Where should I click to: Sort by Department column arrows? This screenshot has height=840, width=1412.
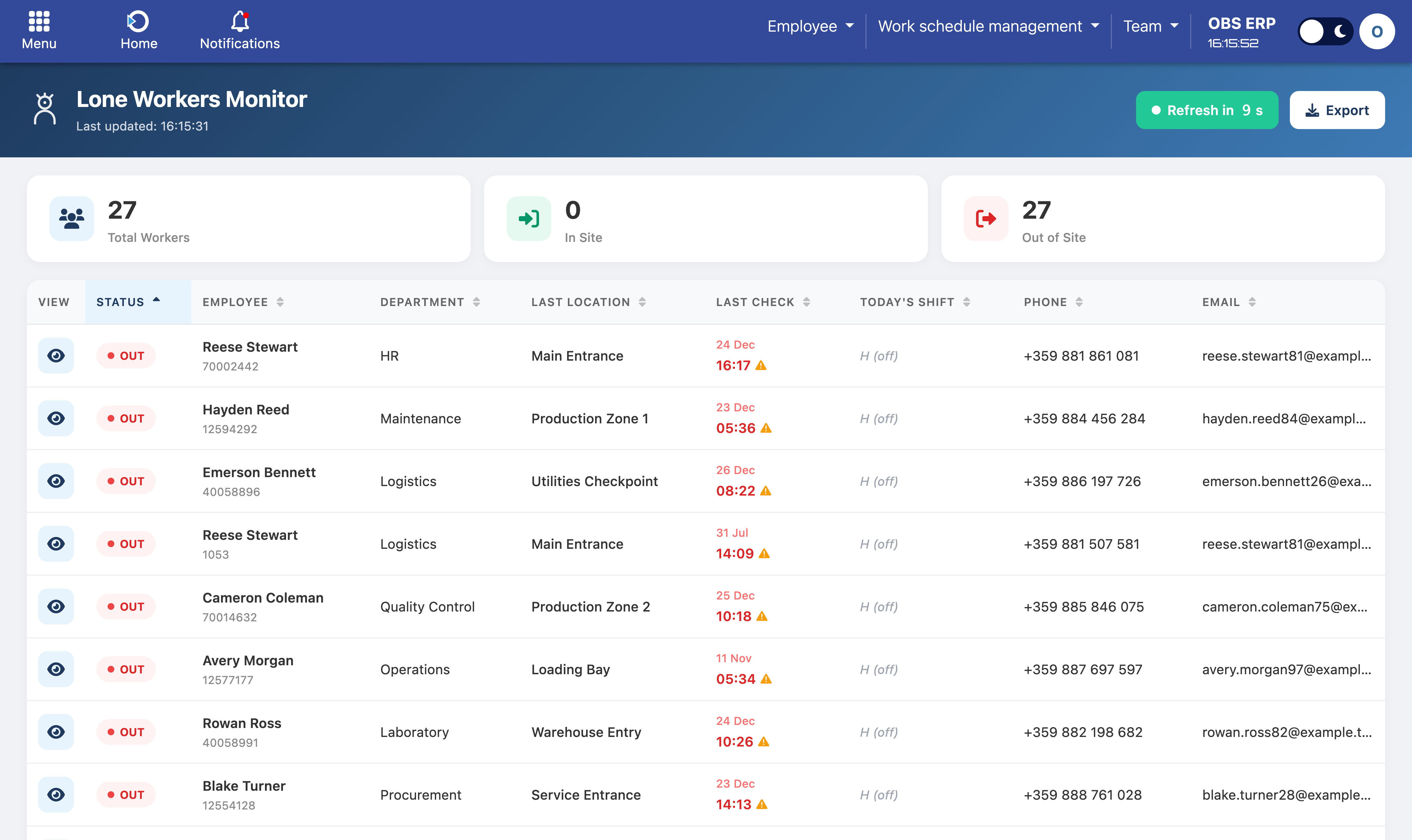(x=476, y=302)
